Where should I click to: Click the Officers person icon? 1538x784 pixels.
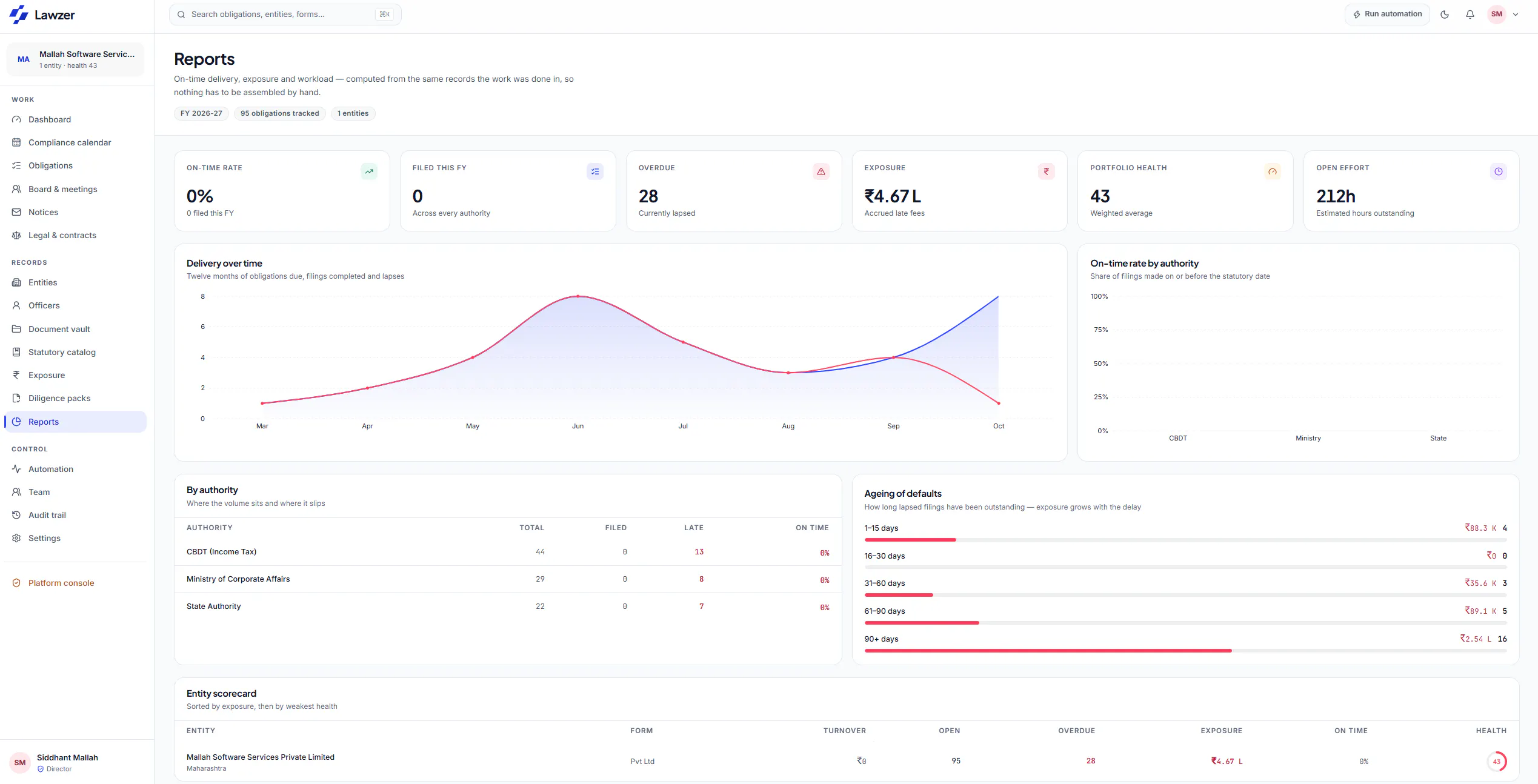pyautogui.click(x=16, y=305)
